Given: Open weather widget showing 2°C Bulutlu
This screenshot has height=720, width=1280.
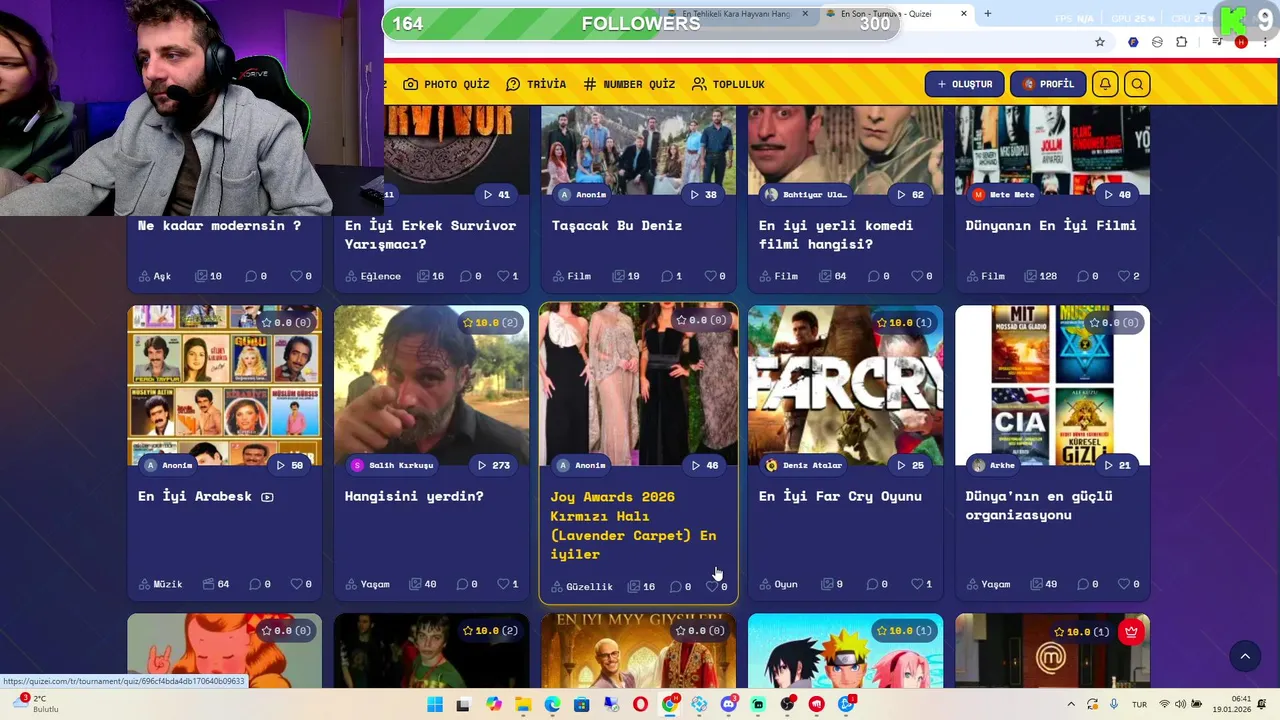Looking at the screenshot, I should coord(36,703).
